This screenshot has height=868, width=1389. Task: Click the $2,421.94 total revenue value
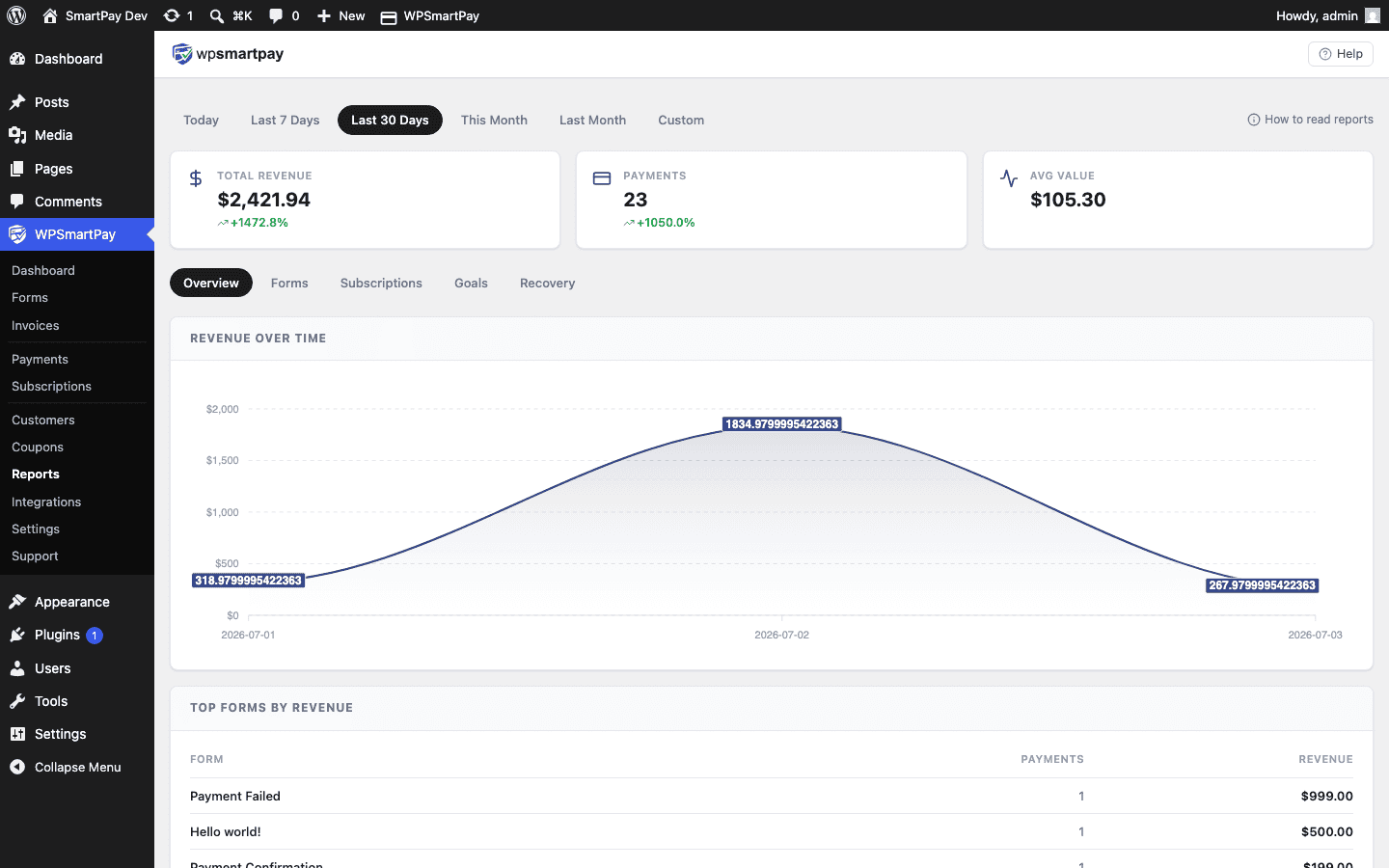pyautogui.click(x=263, y=200)
